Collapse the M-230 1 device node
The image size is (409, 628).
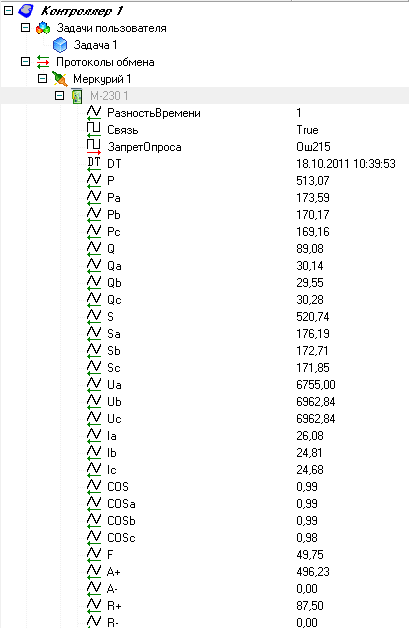click(x=59, y=96)
